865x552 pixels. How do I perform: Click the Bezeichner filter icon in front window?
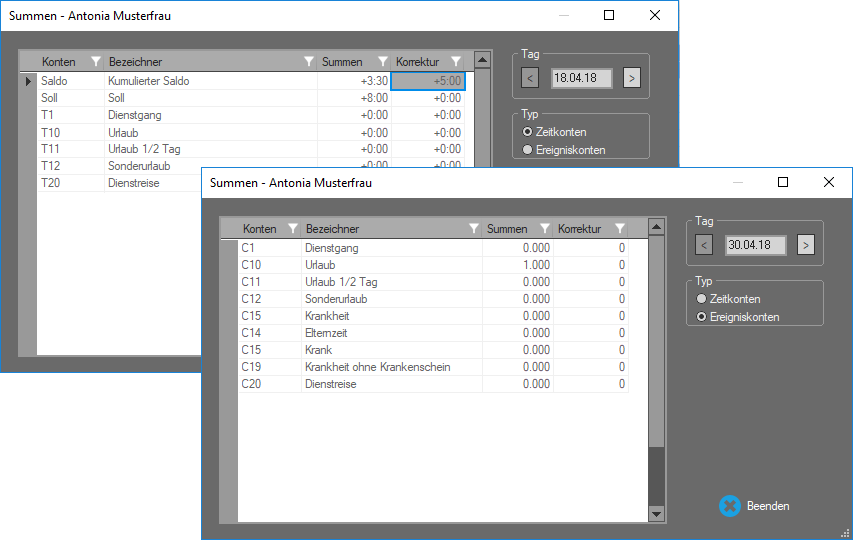473,229
